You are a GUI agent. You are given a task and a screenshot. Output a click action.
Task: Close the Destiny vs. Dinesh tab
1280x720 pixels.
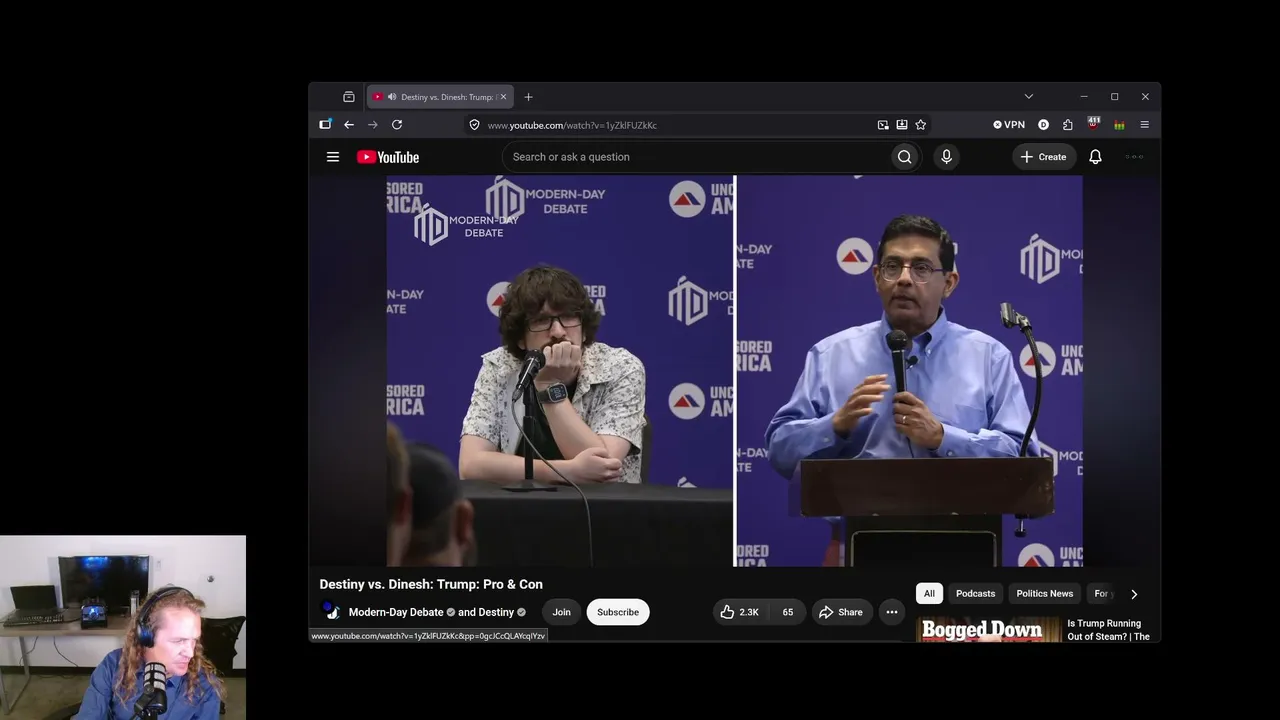(503, 97)
